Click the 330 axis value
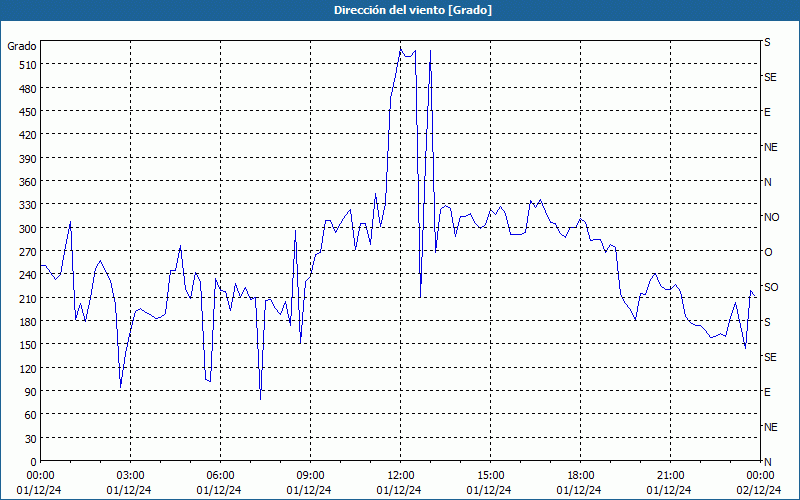800x500 pixels. point(27,205)
